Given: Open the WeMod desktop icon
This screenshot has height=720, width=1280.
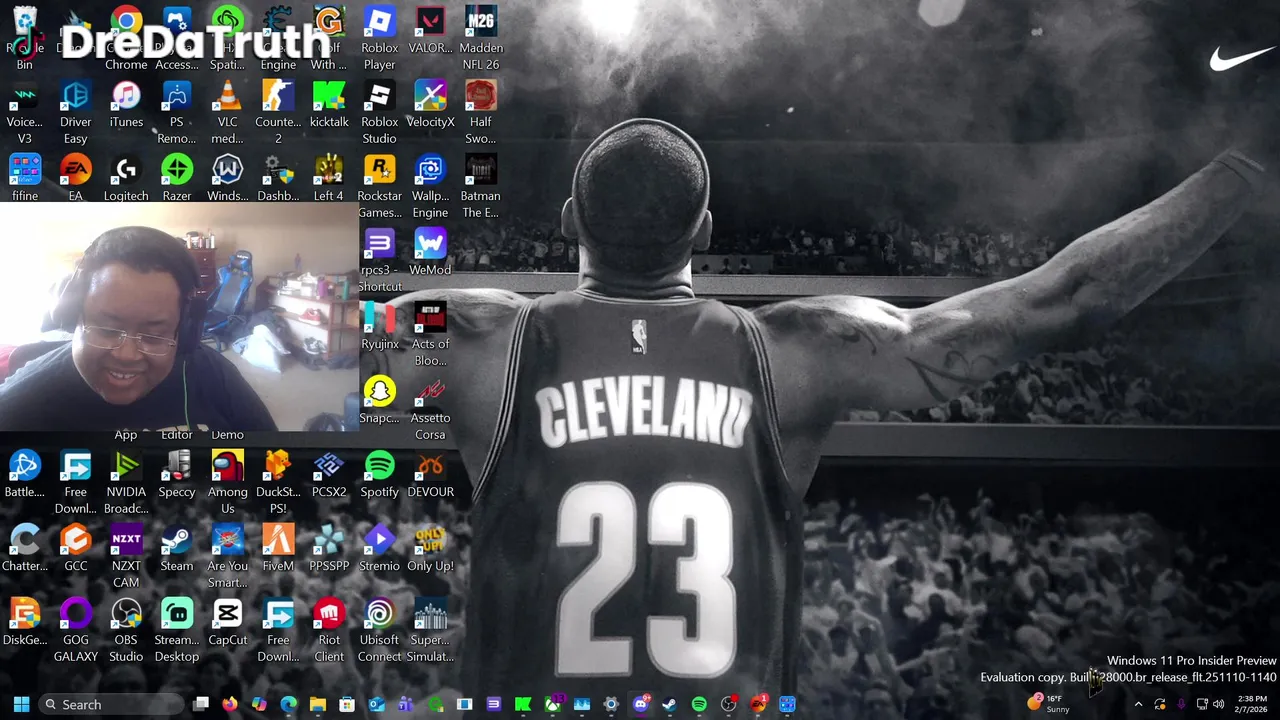Looking at the screenshot, I should (x=430, y=252).
